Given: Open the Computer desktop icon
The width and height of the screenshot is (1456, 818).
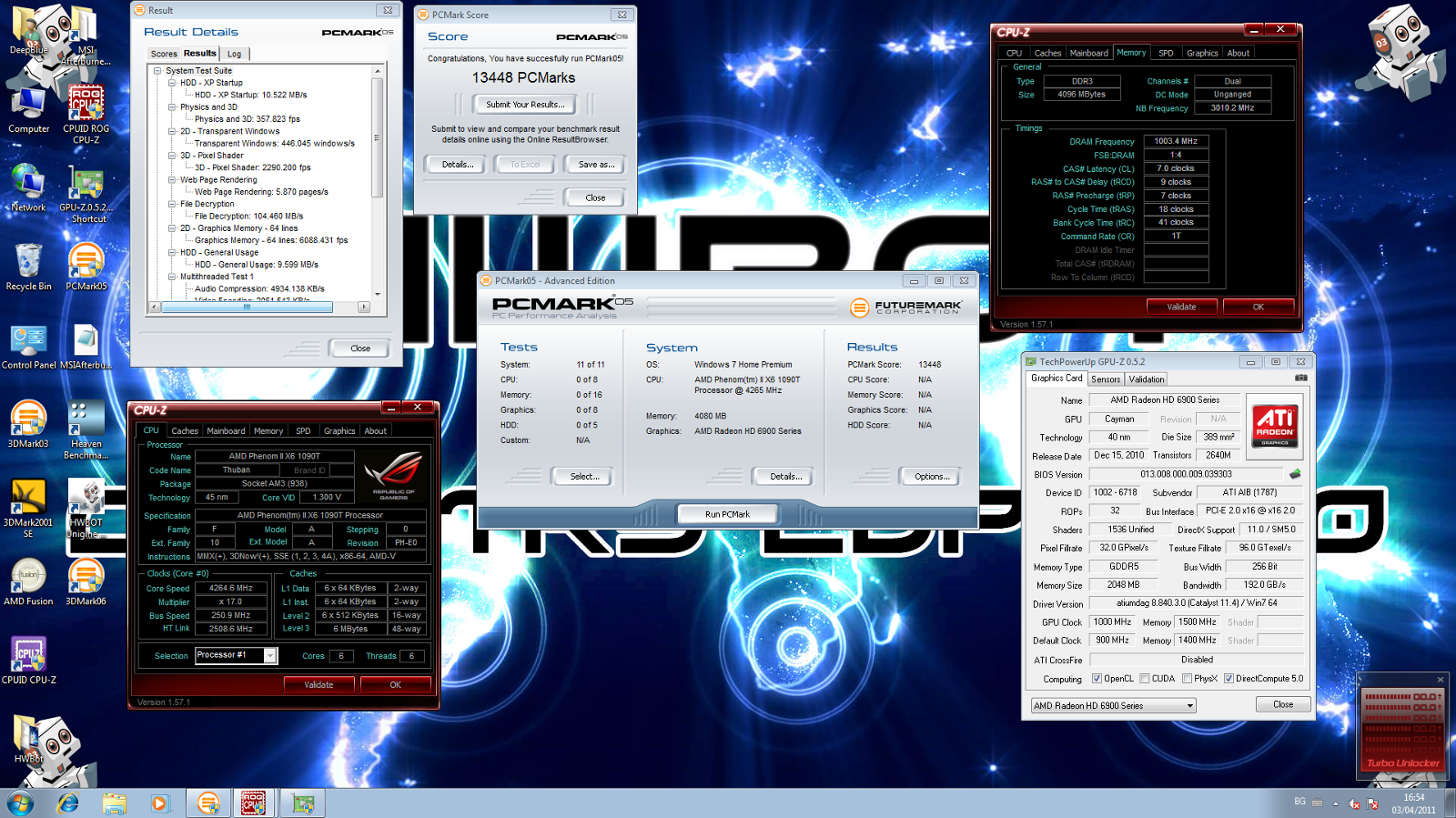Looking at the screenshot, I should click(29, 110).
